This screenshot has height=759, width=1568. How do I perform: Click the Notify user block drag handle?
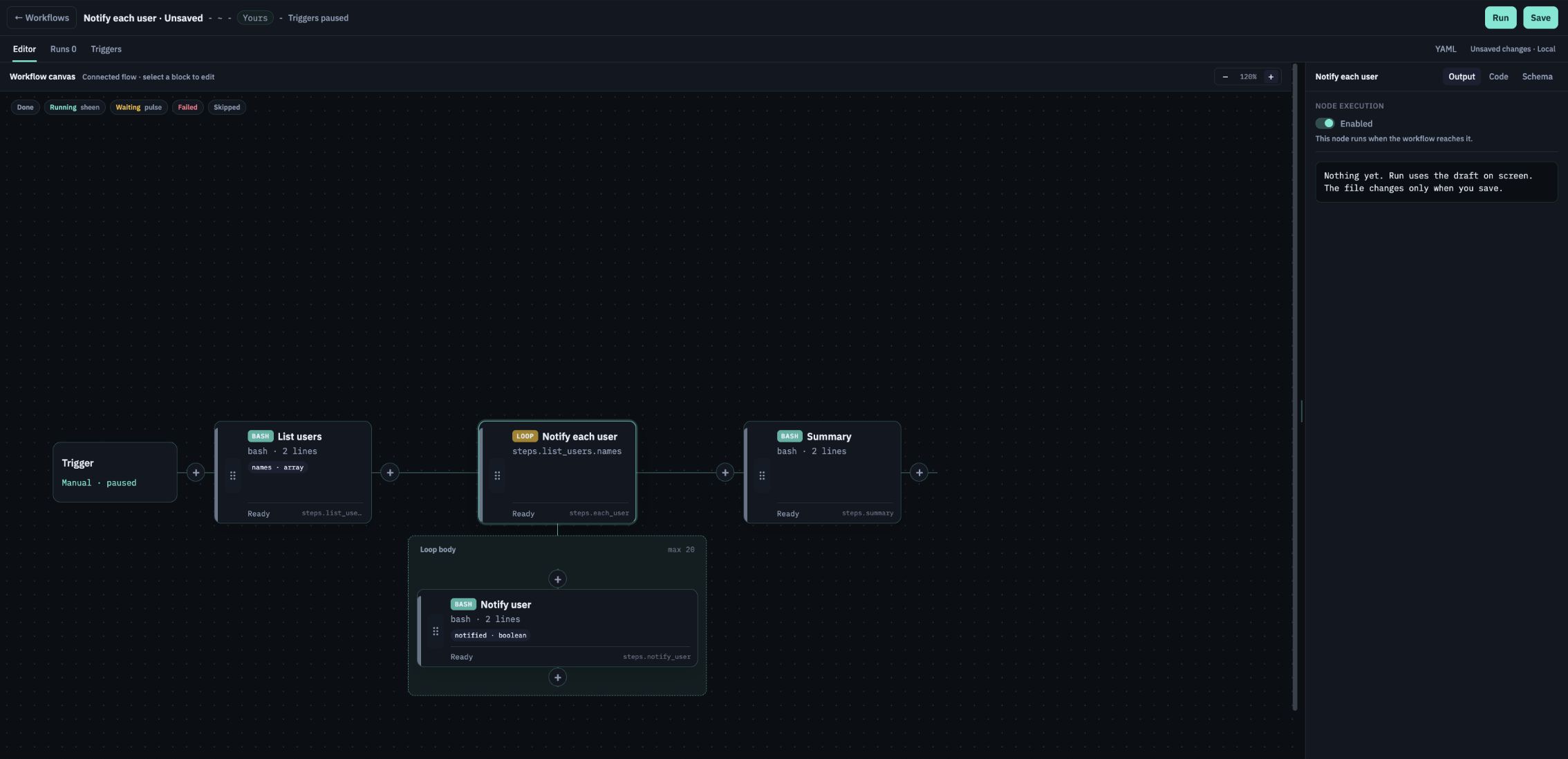436,631
